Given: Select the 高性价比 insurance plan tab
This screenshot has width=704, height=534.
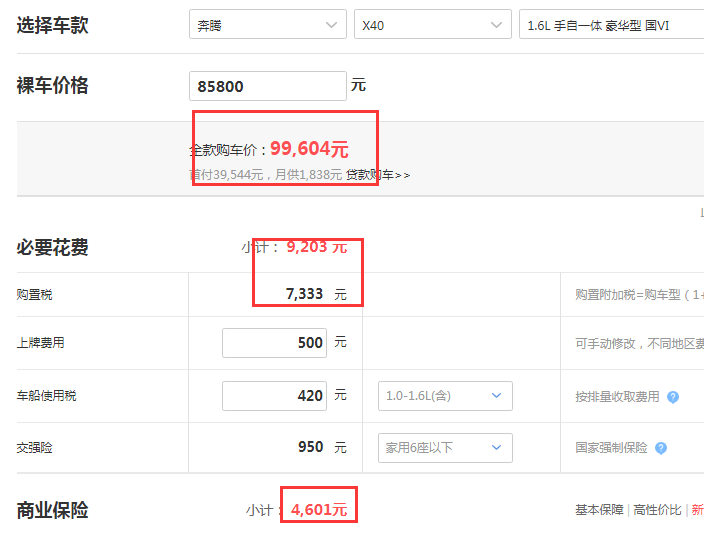Looking at the screenshot, I should pos(657,510).
